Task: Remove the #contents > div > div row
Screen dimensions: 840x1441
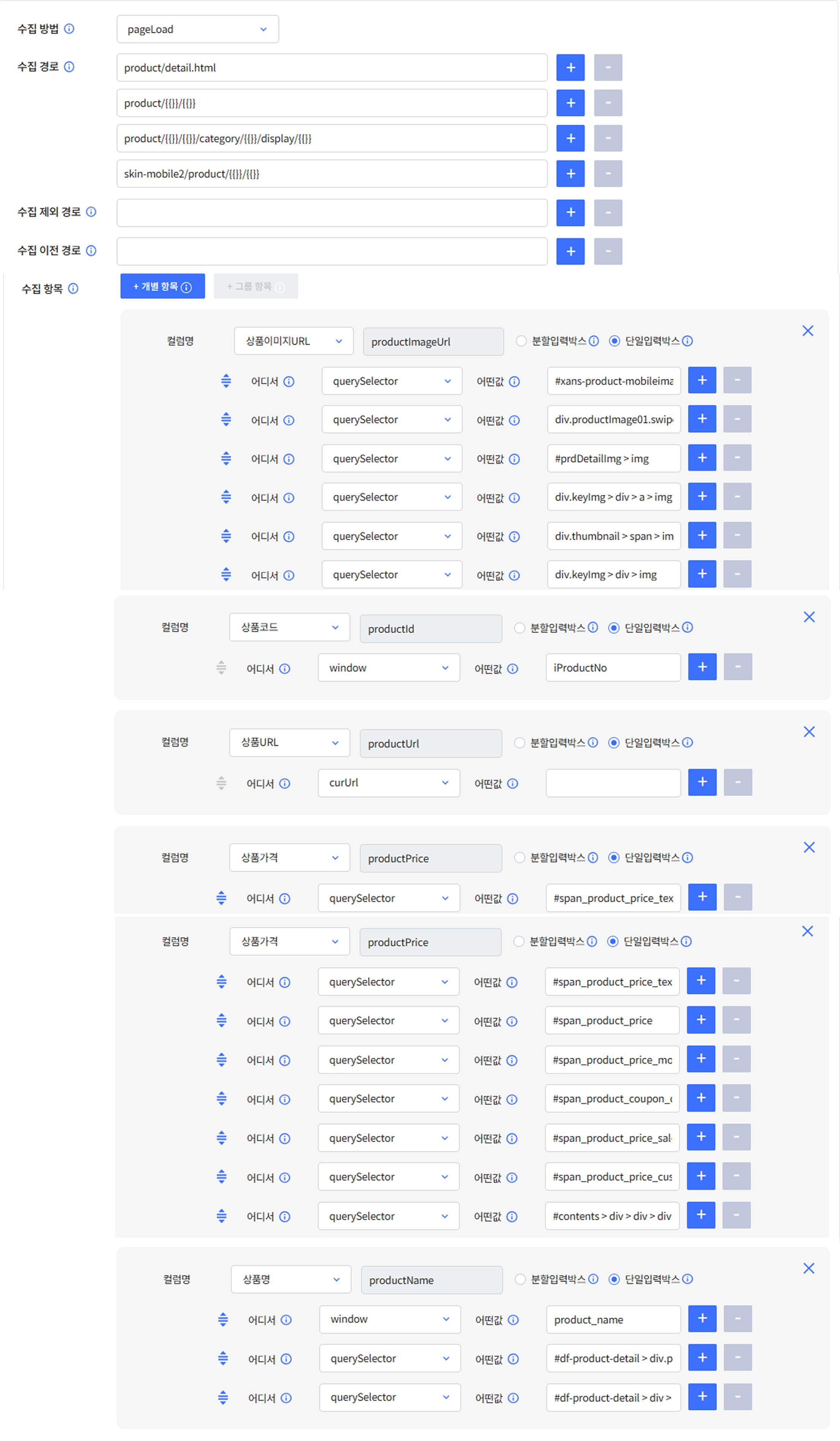Action: pyautogui.click(x=737, y=1215)
